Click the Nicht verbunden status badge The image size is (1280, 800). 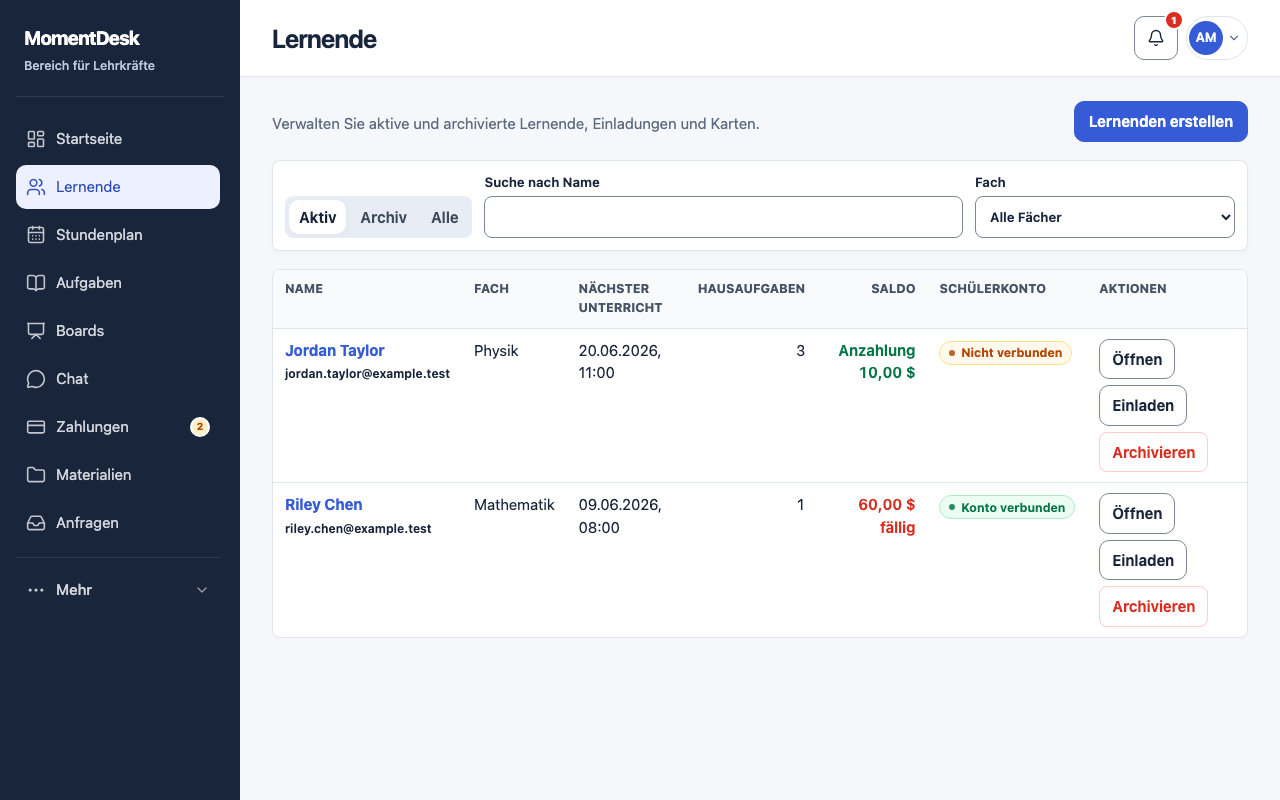point(1005,353)
